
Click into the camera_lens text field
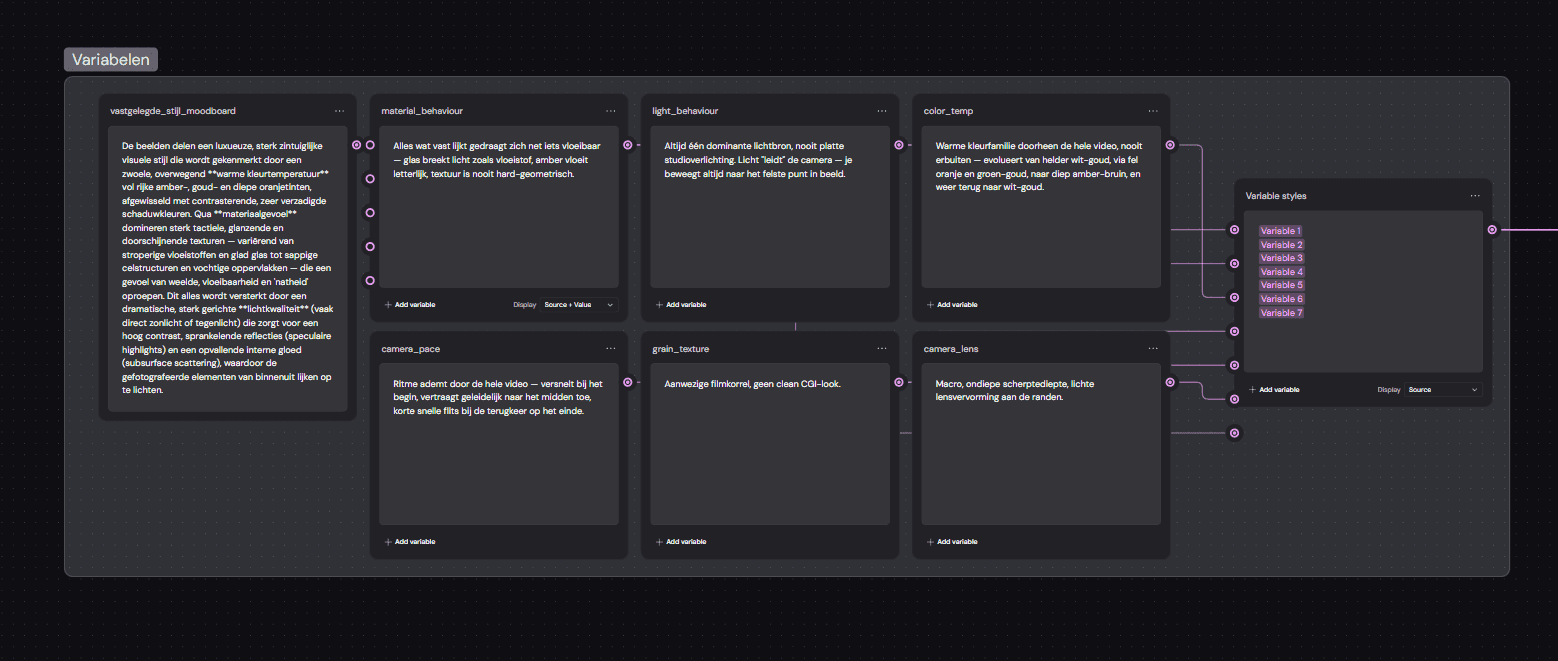1041,444
